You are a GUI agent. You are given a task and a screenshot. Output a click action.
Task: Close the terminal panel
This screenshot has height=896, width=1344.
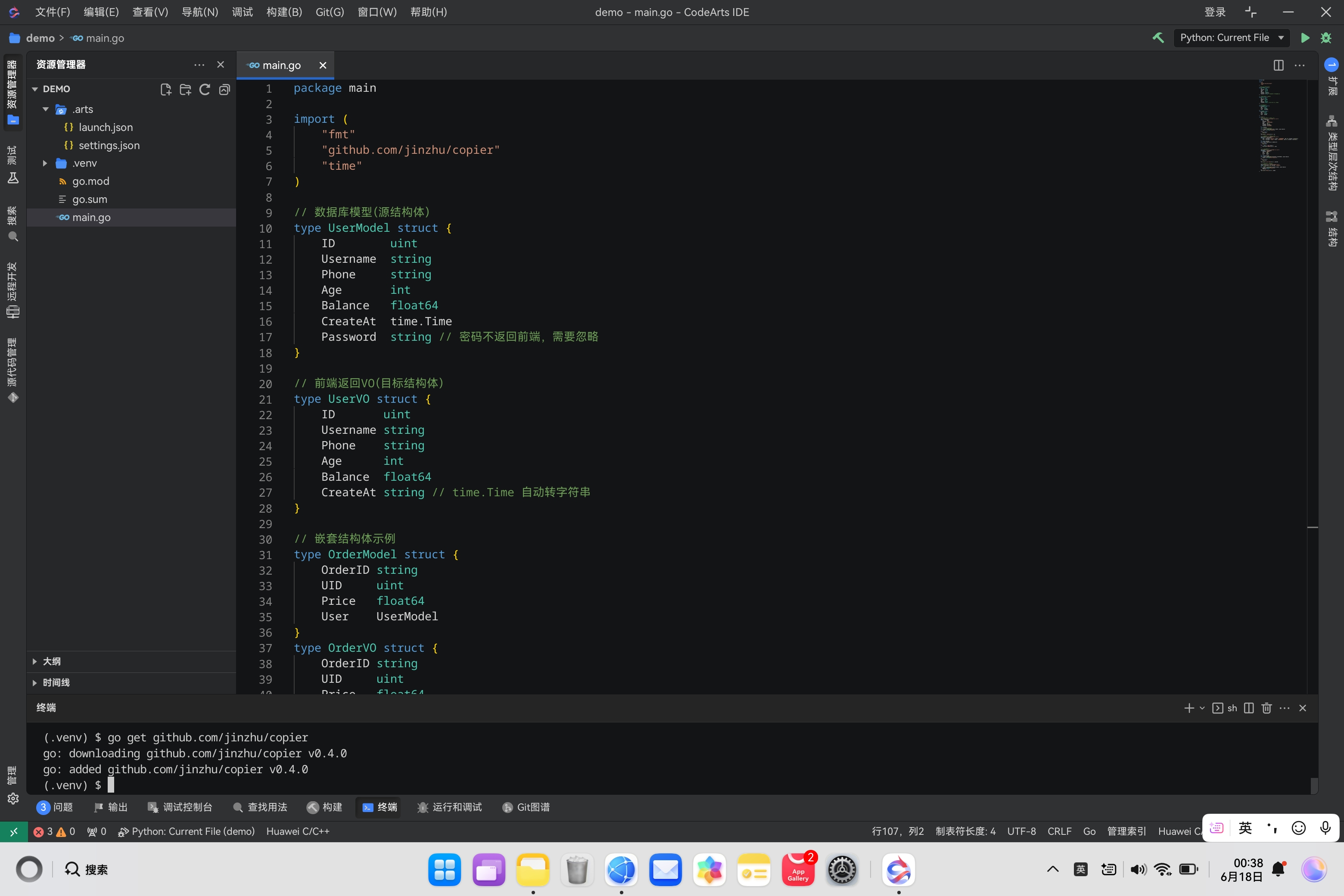(x=1303, y=708)
